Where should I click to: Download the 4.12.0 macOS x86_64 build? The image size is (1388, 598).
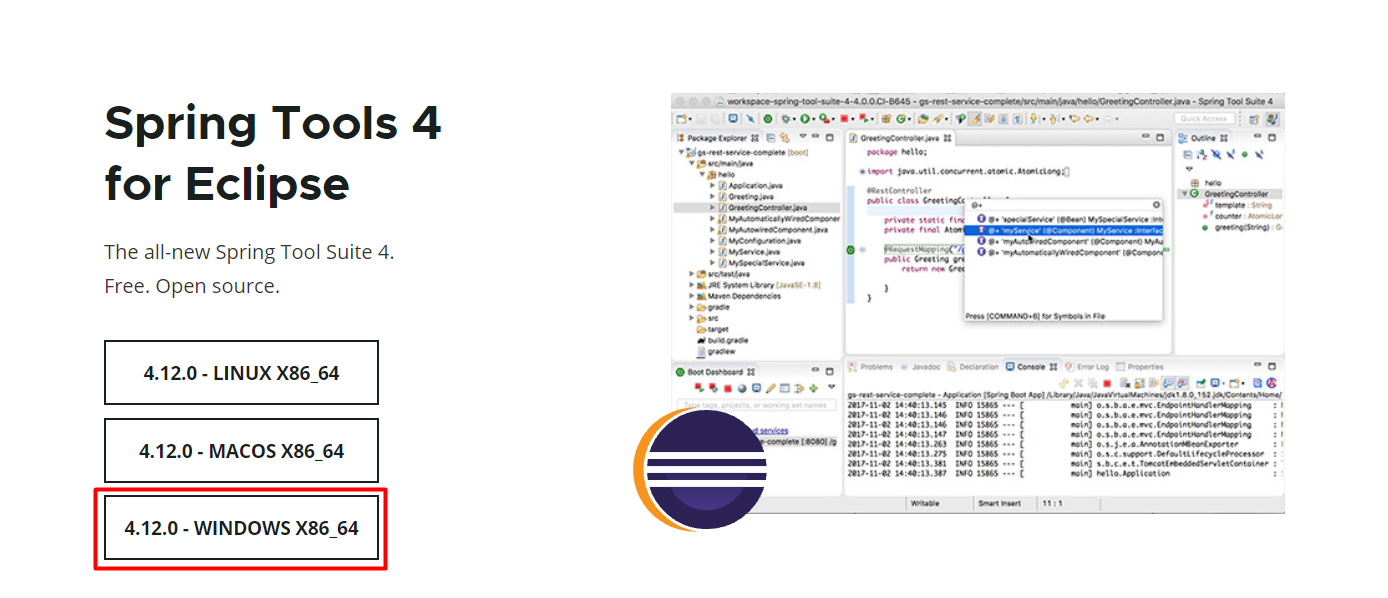(x=241, y=451)
